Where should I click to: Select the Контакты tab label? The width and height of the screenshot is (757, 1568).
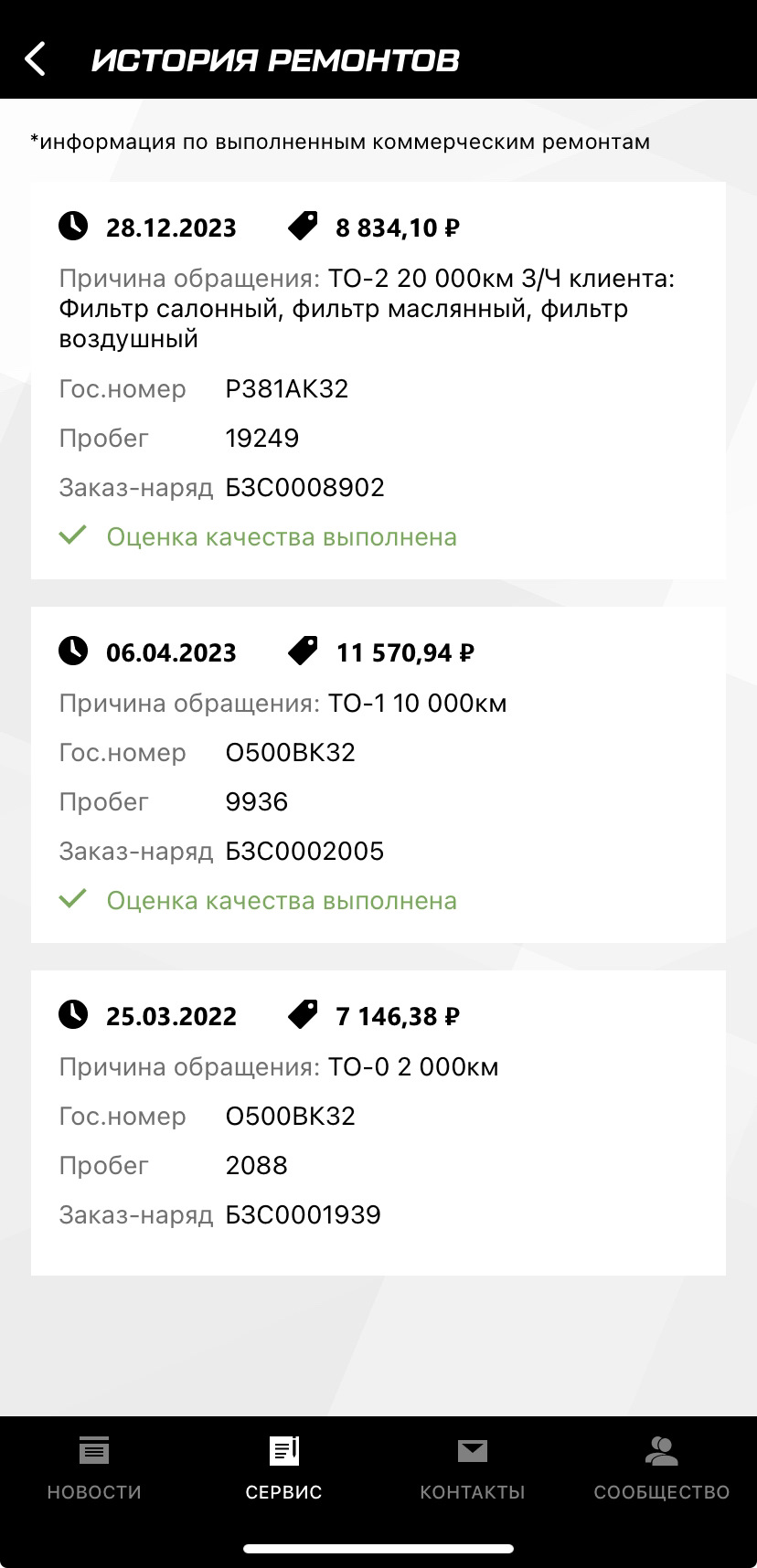point(473,1492)
